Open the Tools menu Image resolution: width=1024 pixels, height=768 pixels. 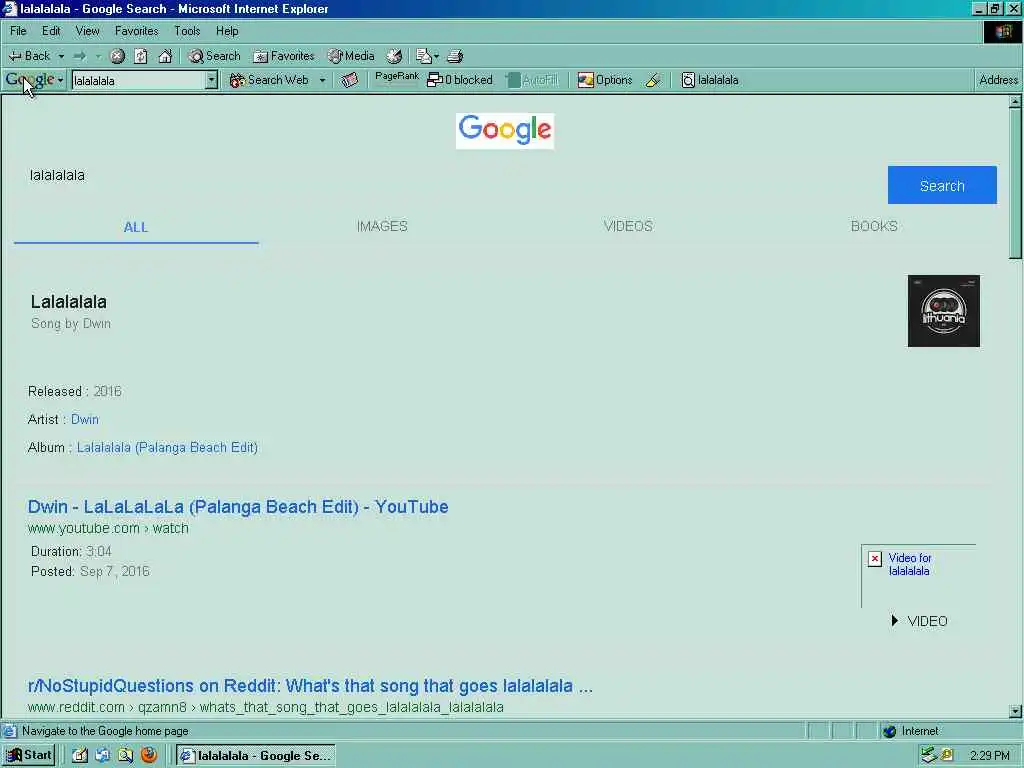(187, 31)
